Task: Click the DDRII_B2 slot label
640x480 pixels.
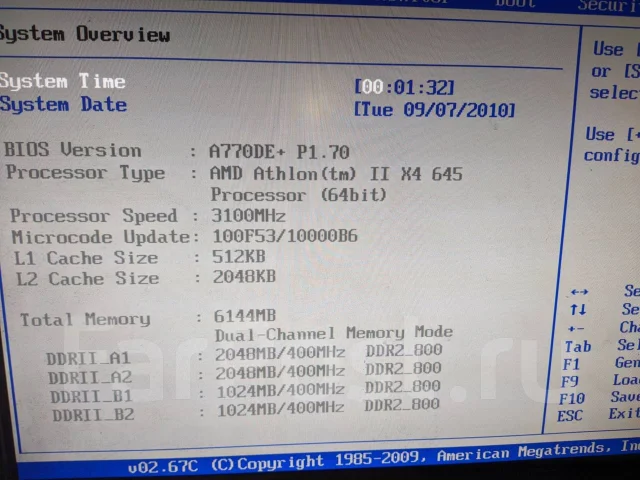Action: [x=93, y=415]
